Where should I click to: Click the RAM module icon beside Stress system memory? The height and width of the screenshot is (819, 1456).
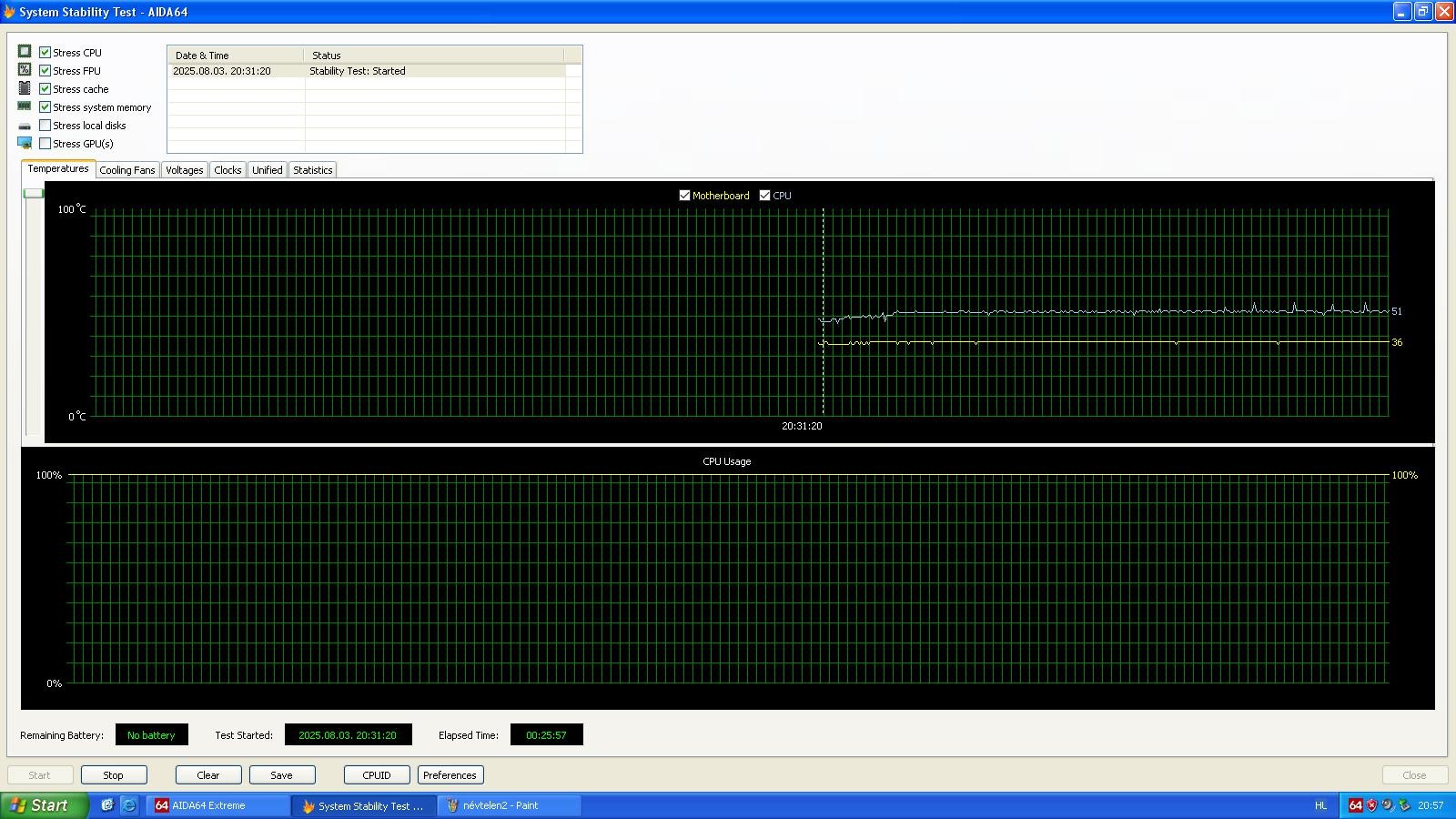[25, 106]
